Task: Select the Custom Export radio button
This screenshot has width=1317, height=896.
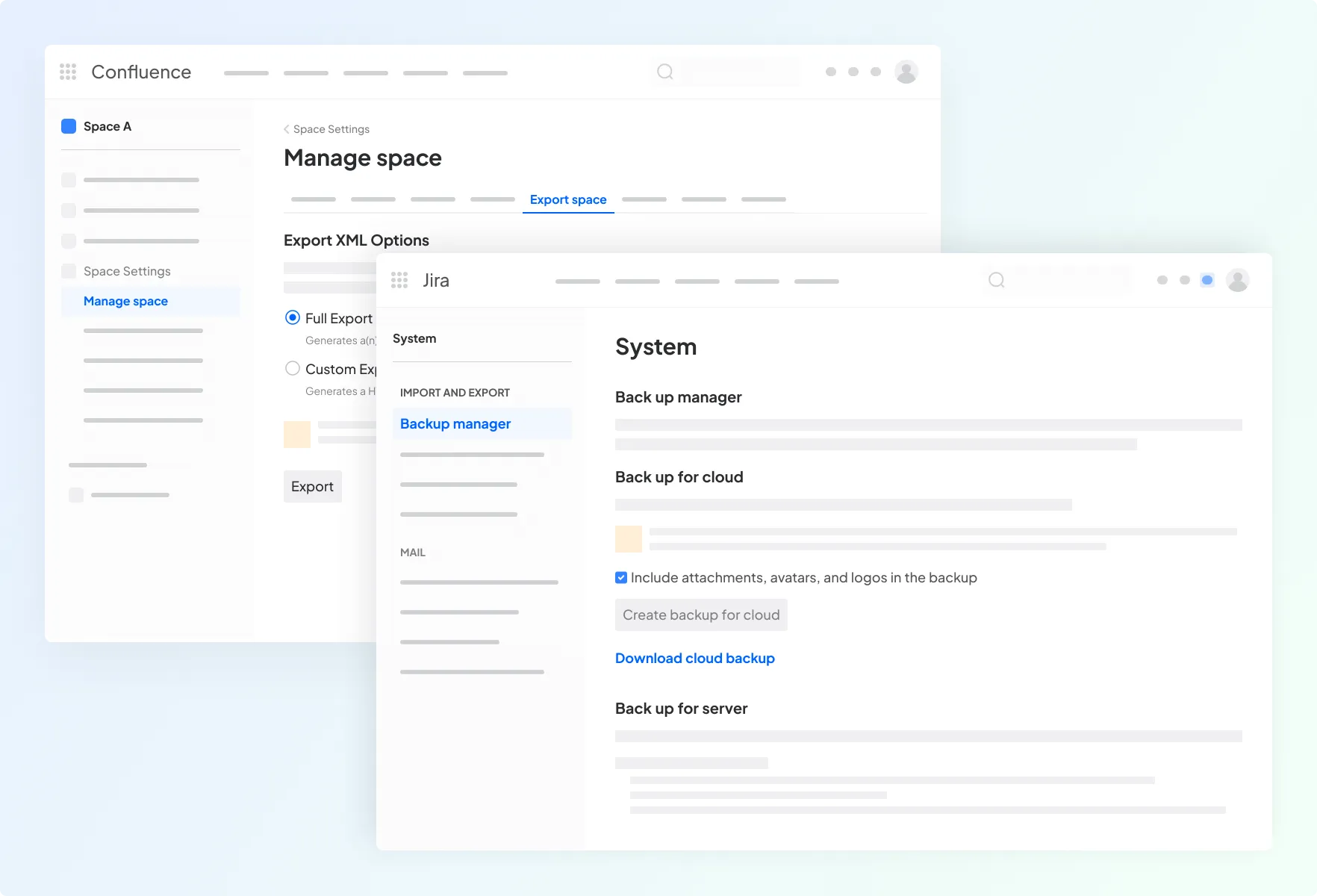Action: (293, 369)
